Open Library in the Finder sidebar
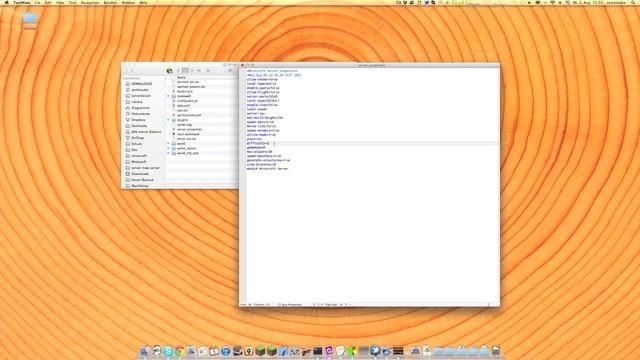The width and height of the screenshot is (640, 360). point(137,102)
